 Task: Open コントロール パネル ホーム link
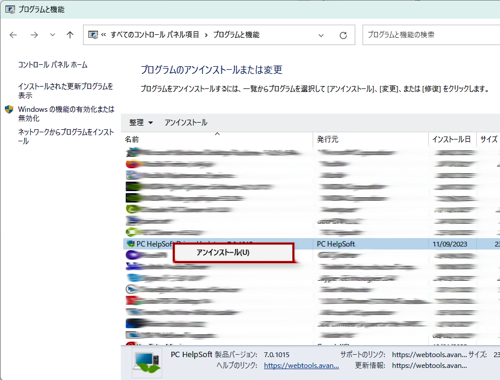(53, 65)
